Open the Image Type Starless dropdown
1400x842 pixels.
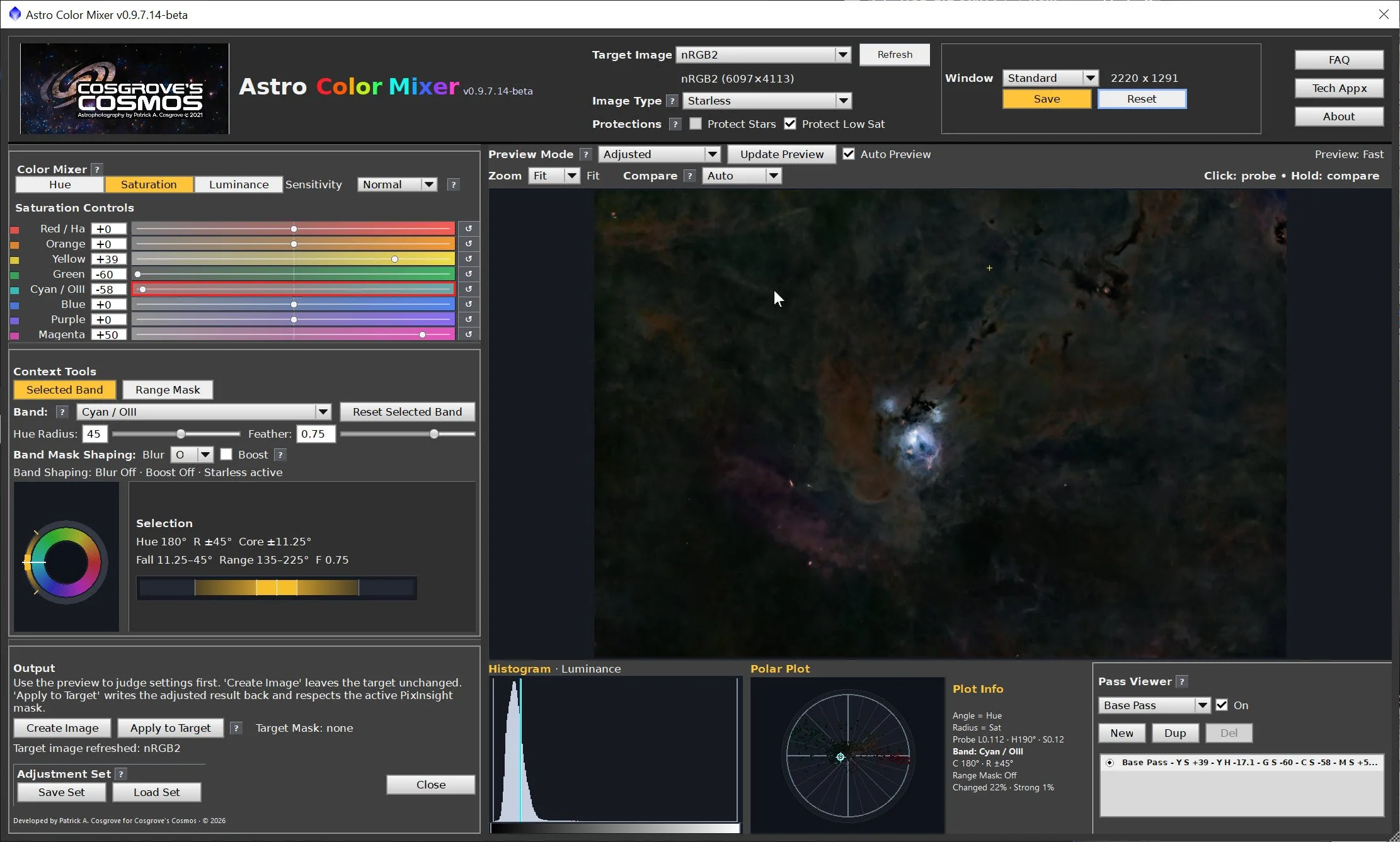coord(767,101)
